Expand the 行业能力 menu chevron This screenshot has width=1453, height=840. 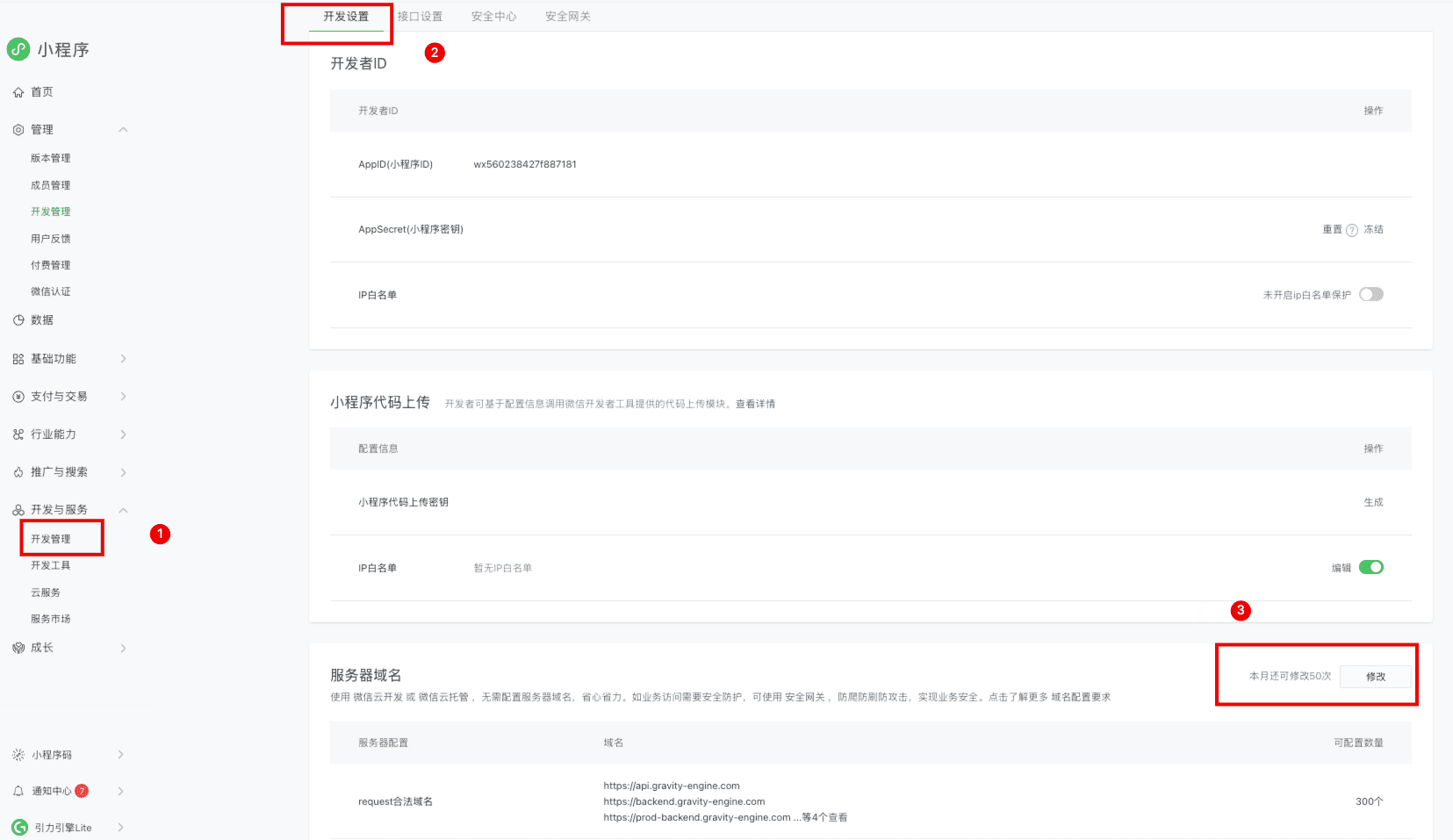pyautogui.click(x=123, y=434)
